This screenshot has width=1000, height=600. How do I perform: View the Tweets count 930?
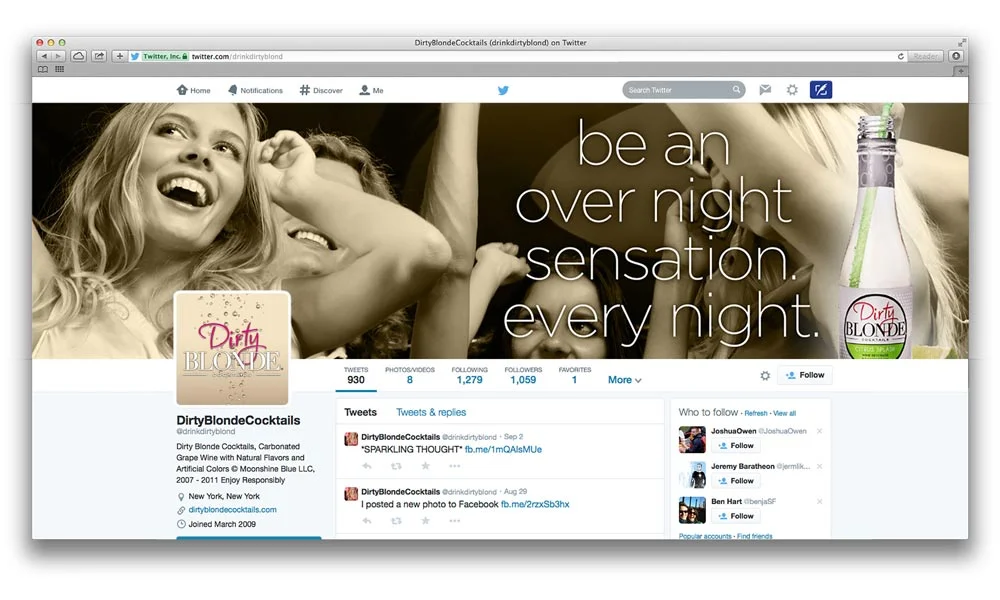(x=356, y=376)
